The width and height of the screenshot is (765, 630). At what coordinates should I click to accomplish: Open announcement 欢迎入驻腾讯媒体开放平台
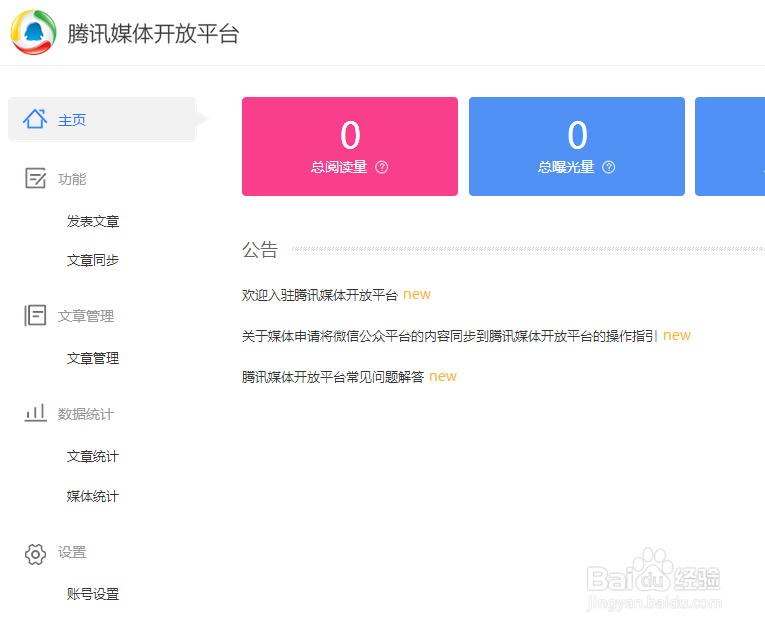point(320,295)
